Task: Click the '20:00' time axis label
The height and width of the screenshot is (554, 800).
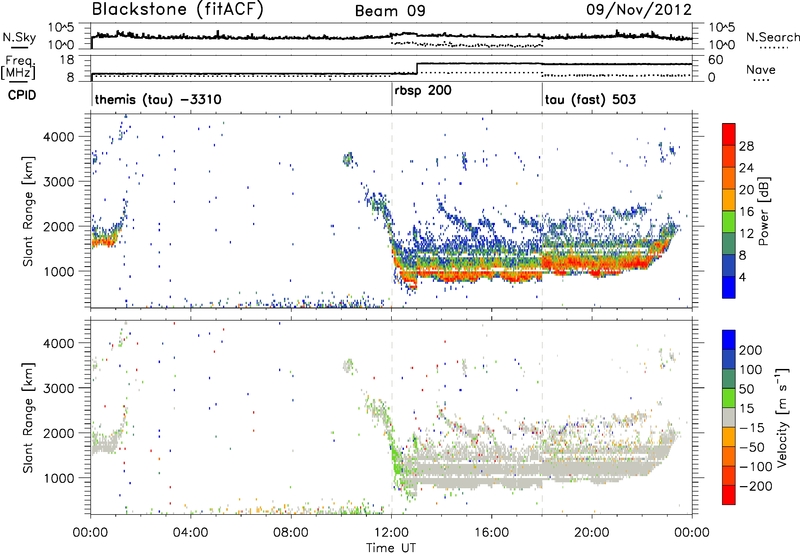Action: [x=592, y=533]
